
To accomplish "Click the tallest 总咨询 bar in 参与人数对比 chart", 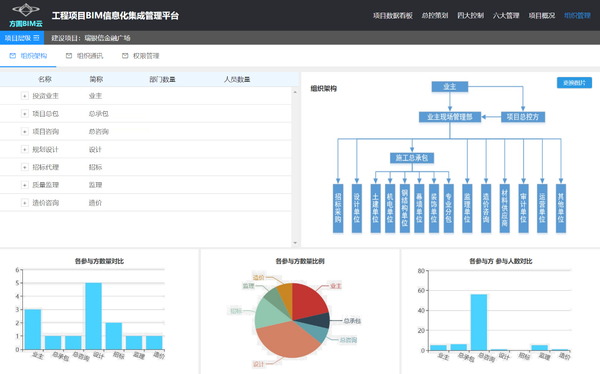I will (479, 322).
